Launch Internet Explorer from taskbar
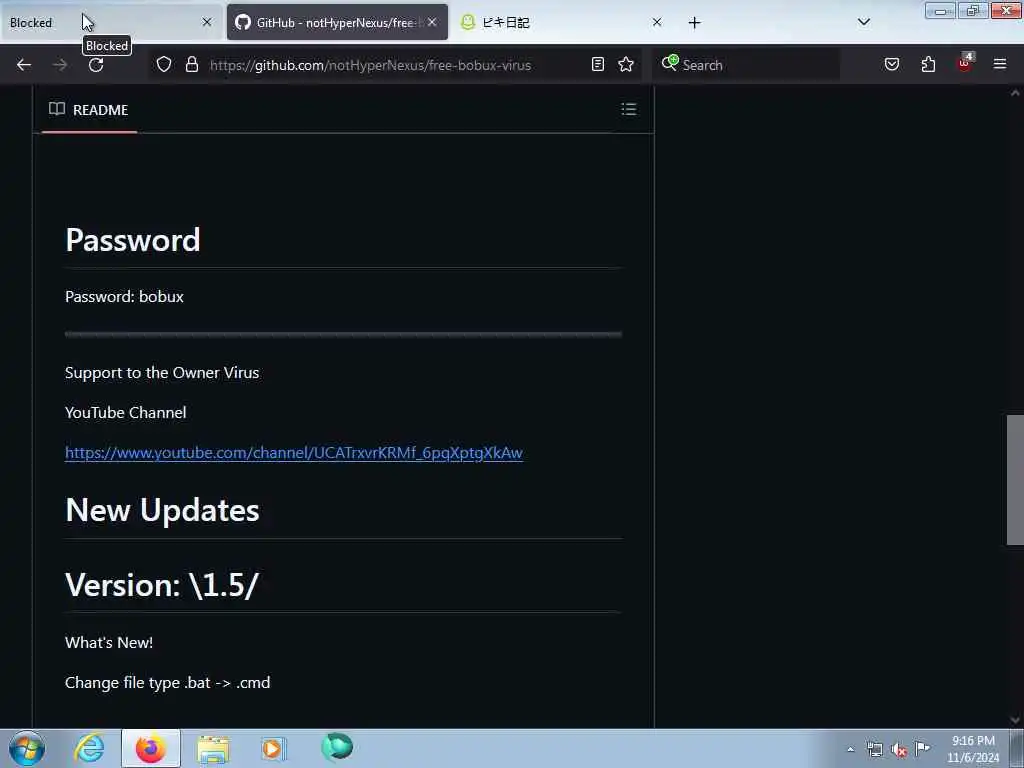The height and width of the screenshot is (768, 1024). click(x=89, y=748)
